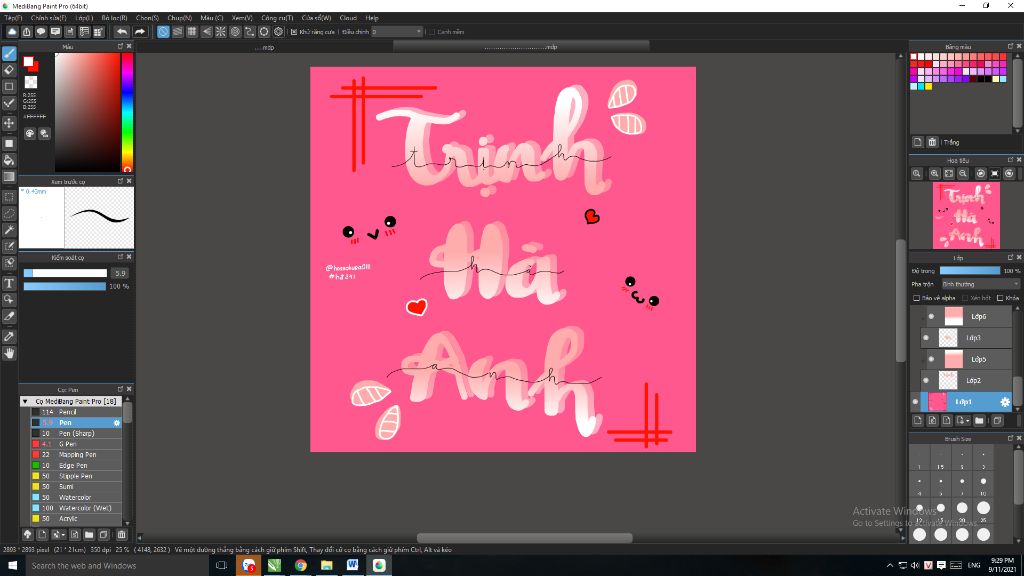Open Lớp1 layer settings gear
Screen dimensions: 1024x576
(x=1005, y=402)
